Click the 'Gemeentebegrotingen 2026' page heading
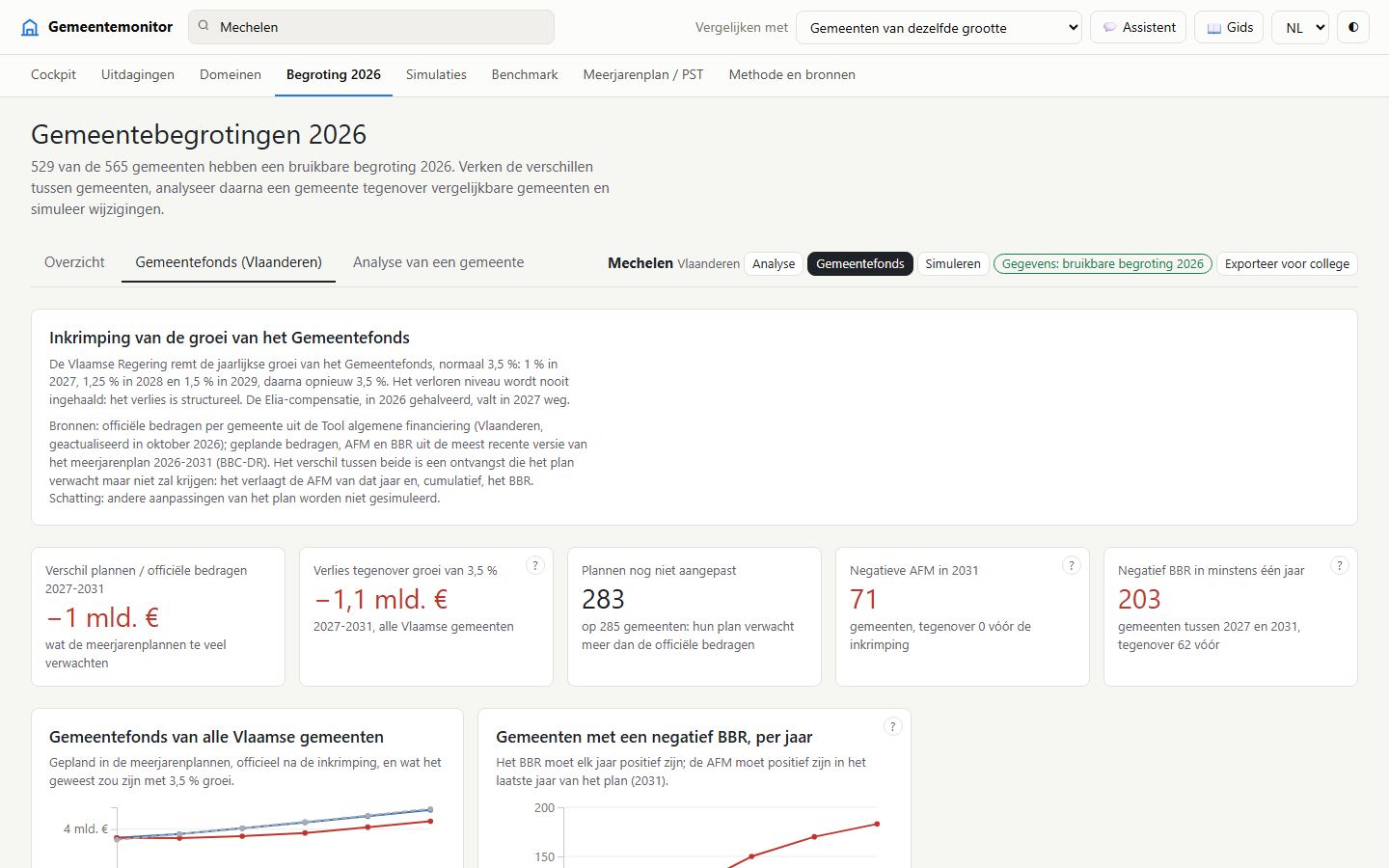The width and height of the screenshot is (1389, 868). [199, 134]
